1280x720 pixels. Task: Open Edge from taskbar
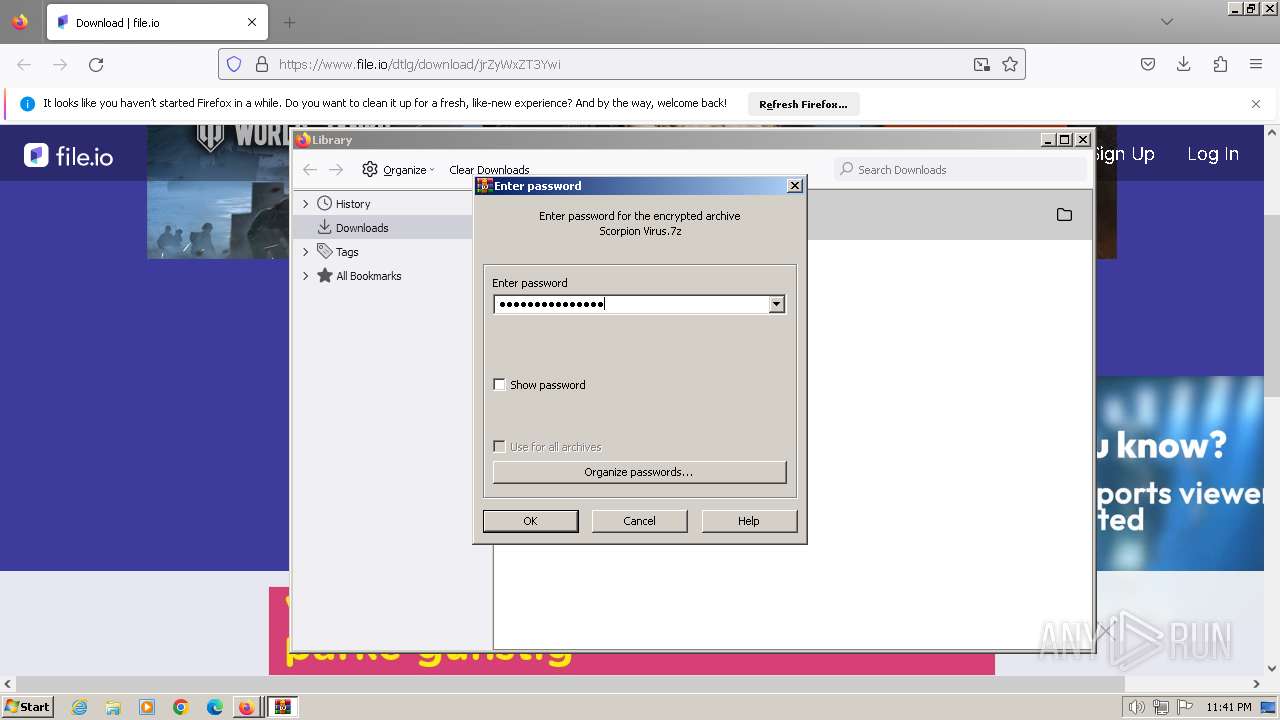215,707
